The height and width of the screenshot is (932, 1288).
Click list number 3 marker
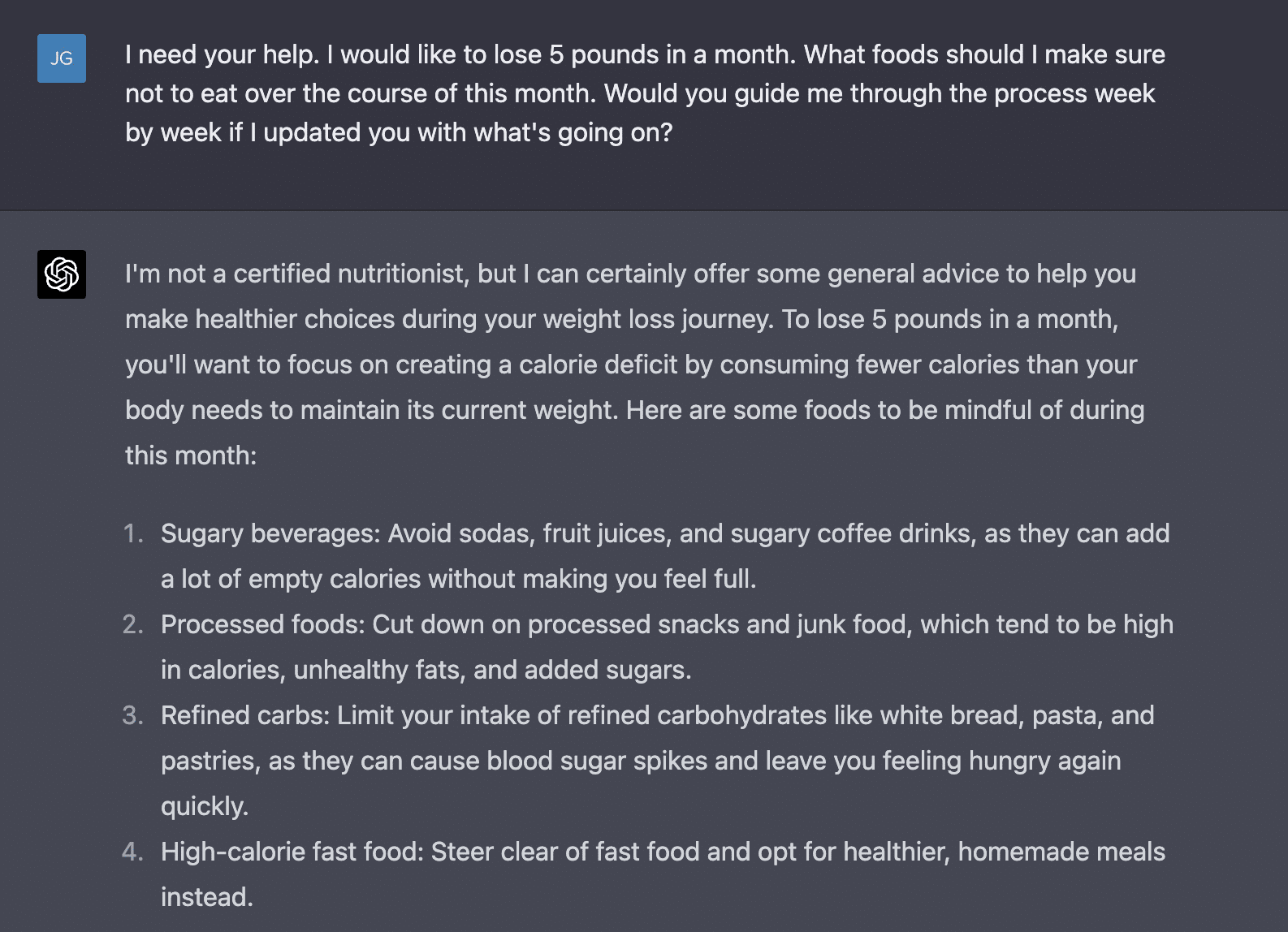134,715
